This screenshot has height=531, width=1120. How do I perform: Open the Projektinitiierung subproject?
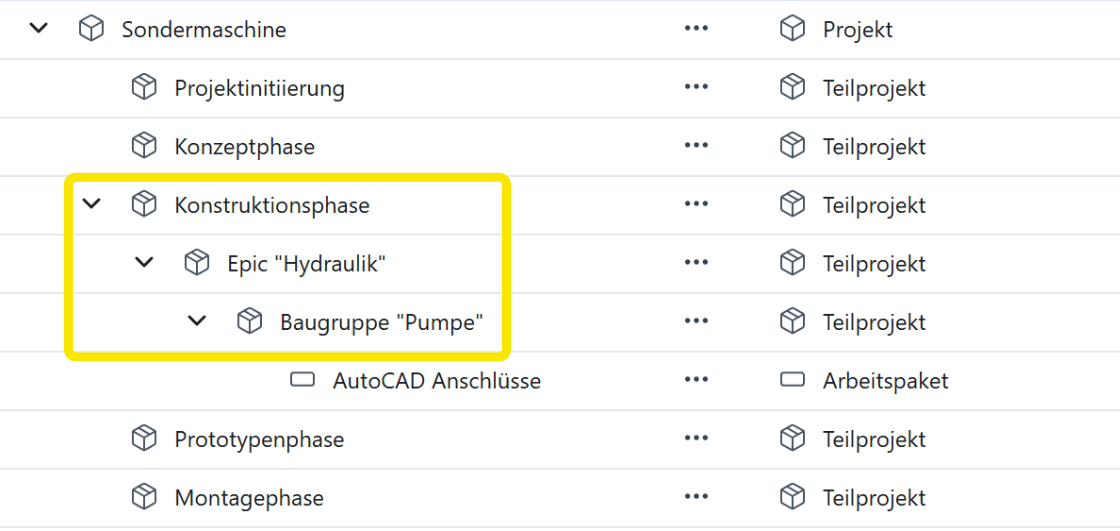pyautogui.click(x=259, y=88)
